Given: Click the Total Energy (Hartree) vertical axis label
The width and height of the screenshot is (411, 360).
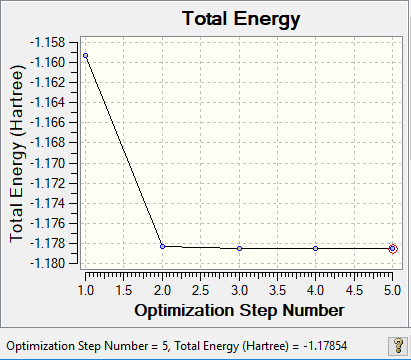Looking at the screenshot, I should click(17, 153).
